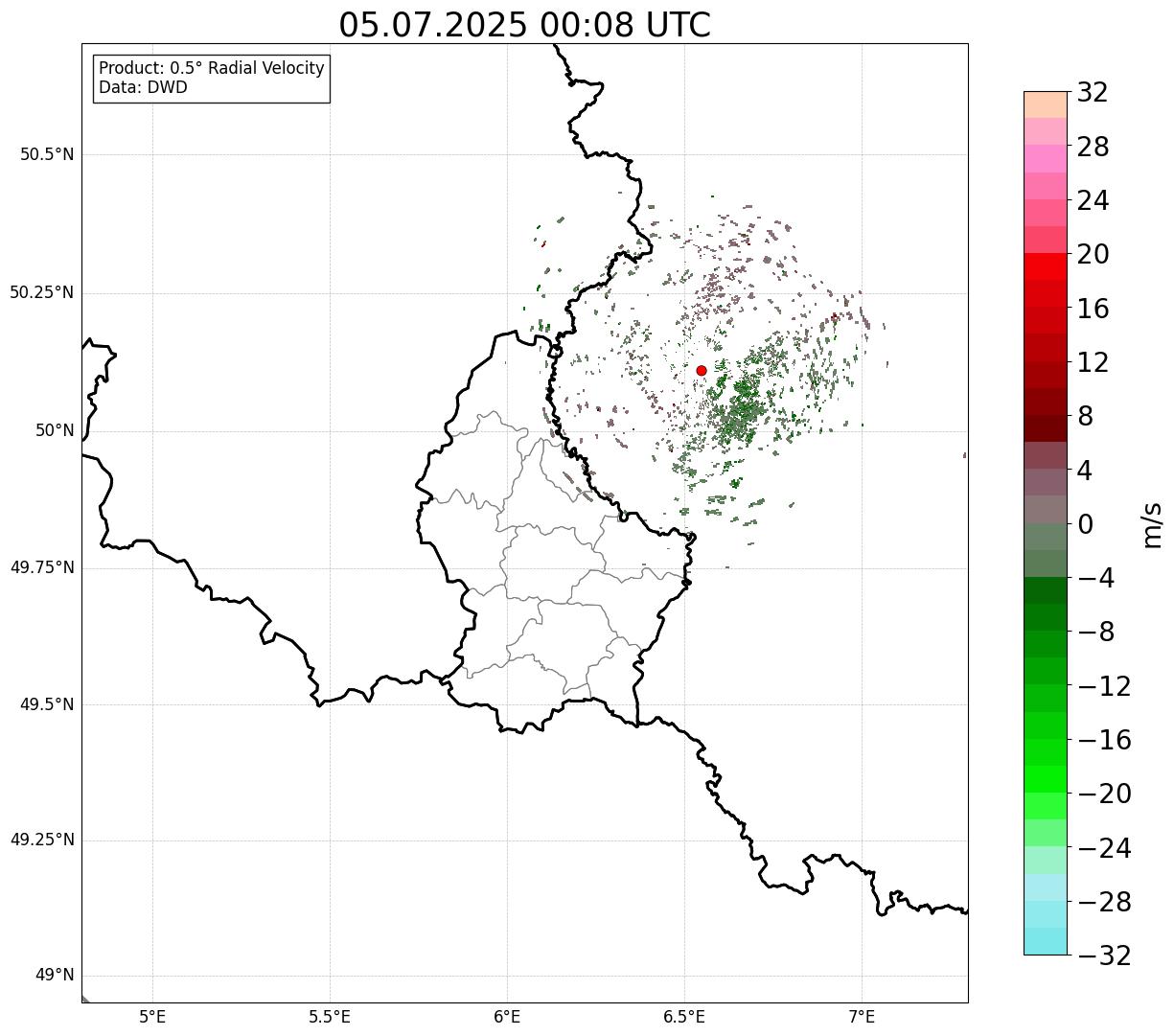The width and height of the screenshot is (1174, 1036).
Task: Click the 50.25°N latitude label
Action: (x=41, y=292)
